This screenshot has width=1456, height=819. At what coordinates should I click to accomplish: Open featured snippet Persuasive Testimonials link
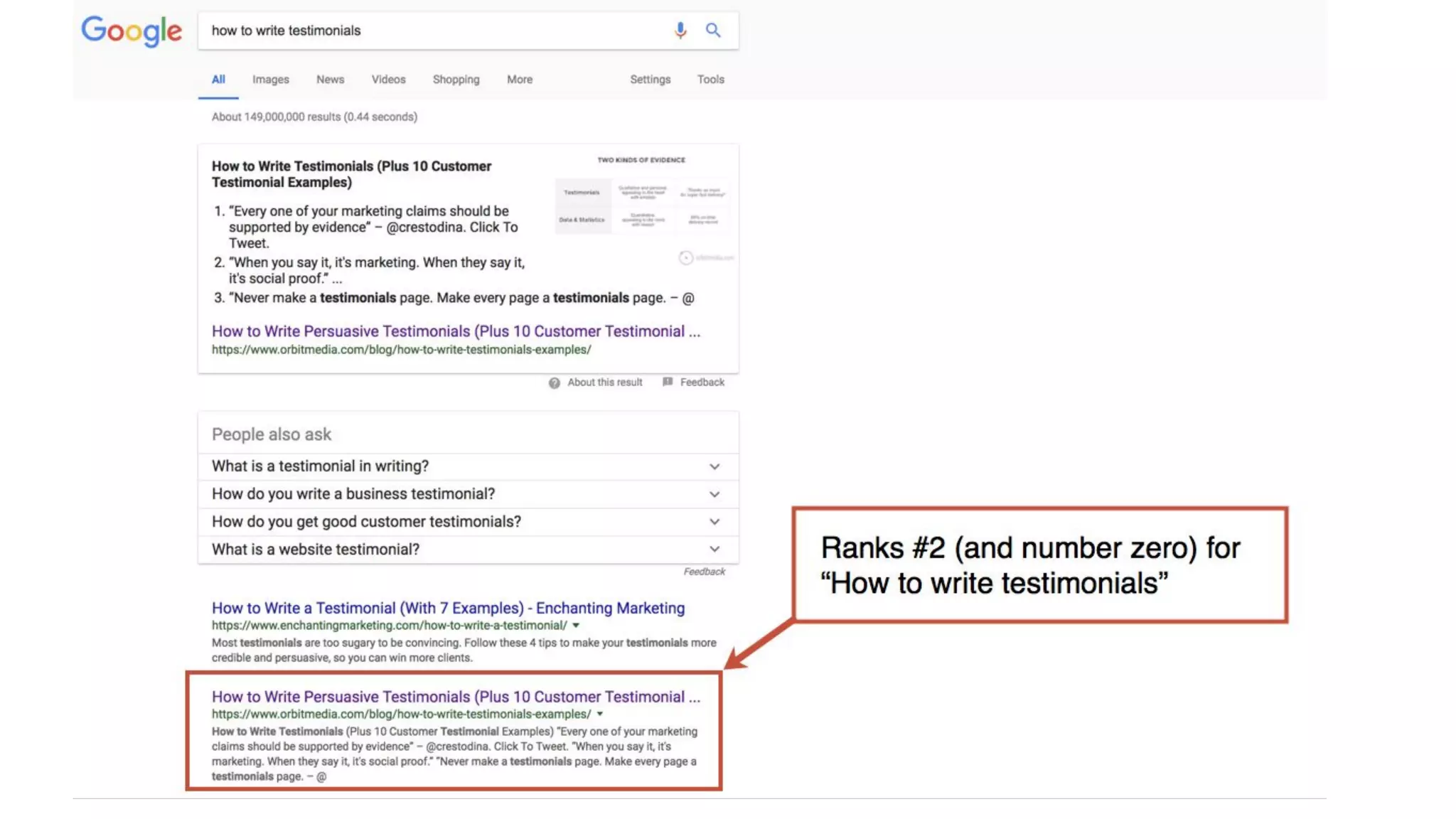(x=455, y=331)
